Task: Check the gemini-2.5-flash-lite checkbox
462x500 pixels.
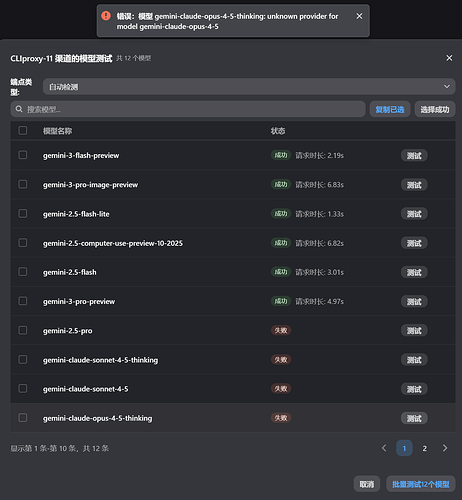Action: (23, 213)
